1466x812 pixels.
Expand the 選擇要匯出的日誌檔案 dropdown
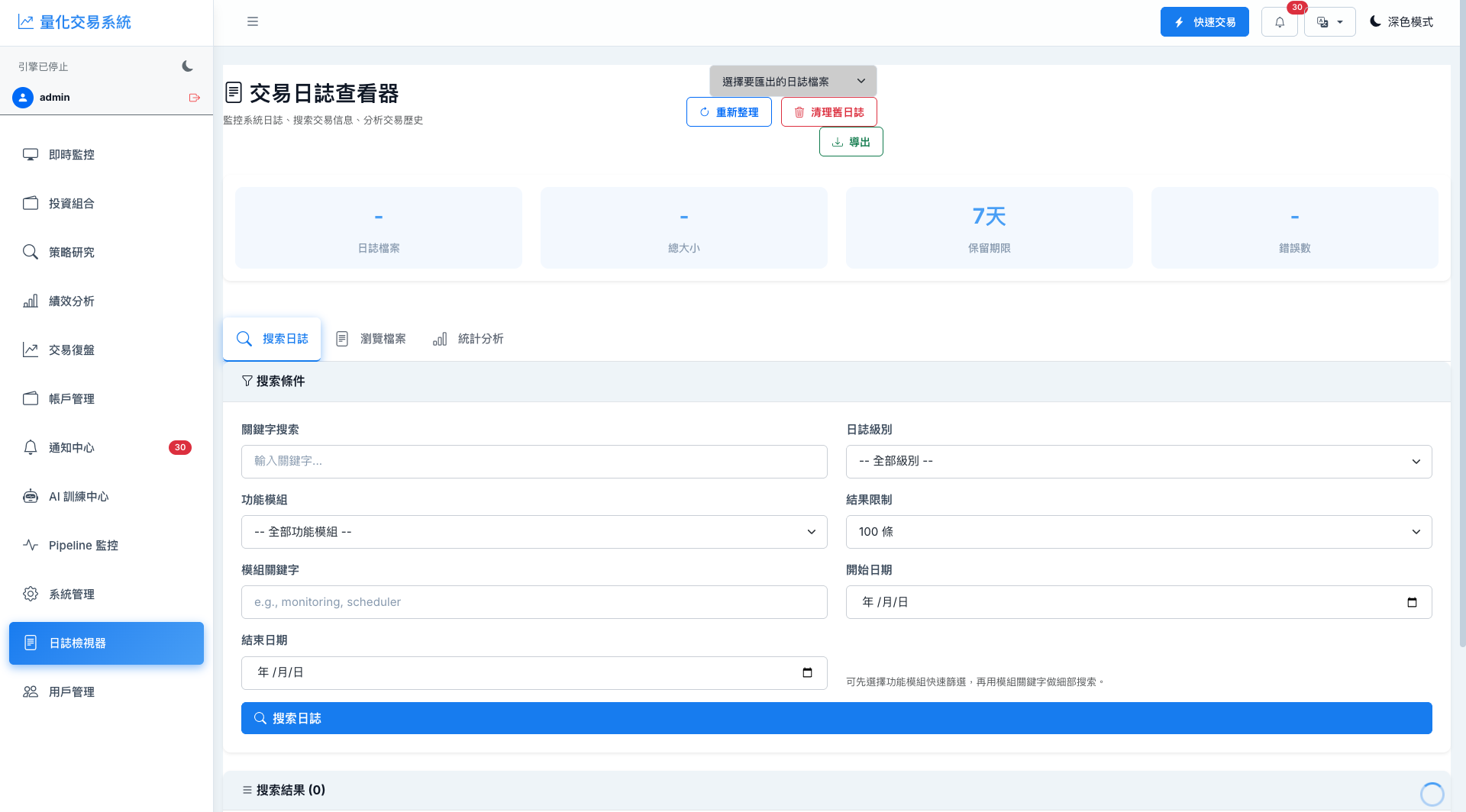click(793, 81)
